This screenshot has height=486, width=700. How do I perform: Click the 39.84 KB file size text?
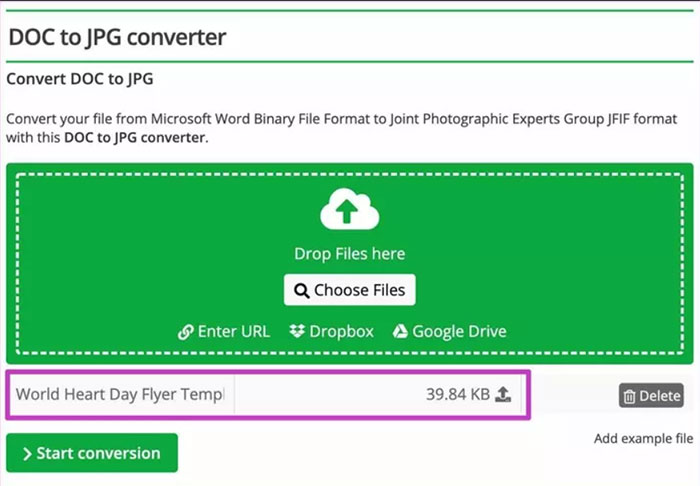[458, 394]
